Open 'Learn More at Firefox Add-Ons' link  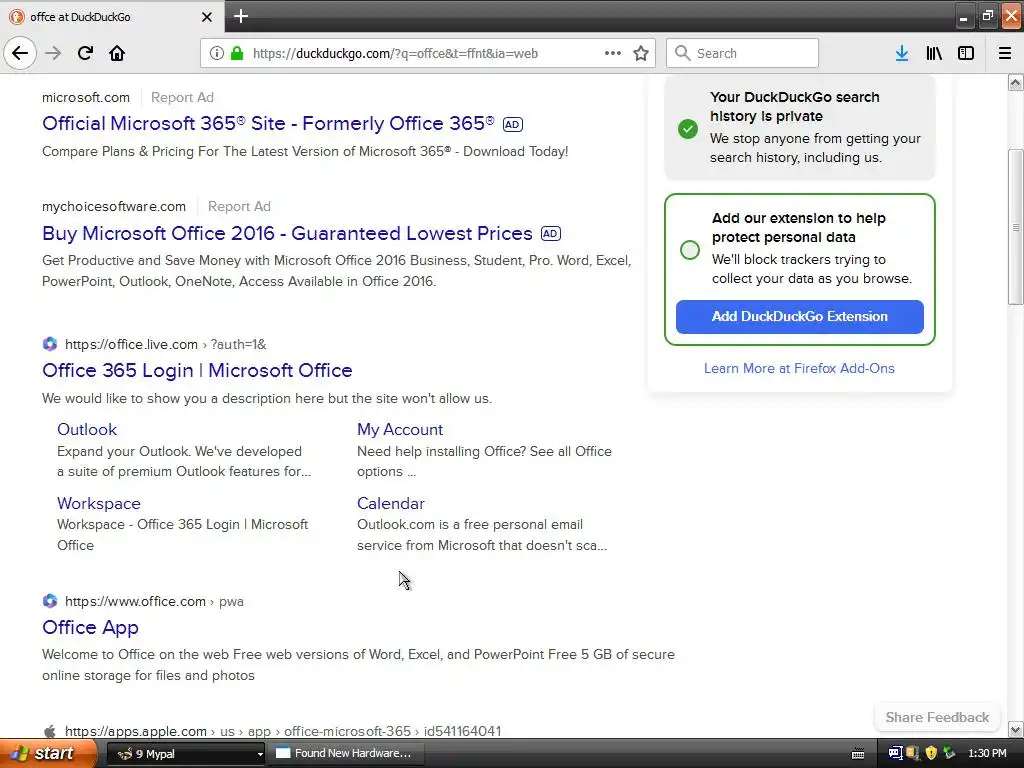[x=799, y=368]
